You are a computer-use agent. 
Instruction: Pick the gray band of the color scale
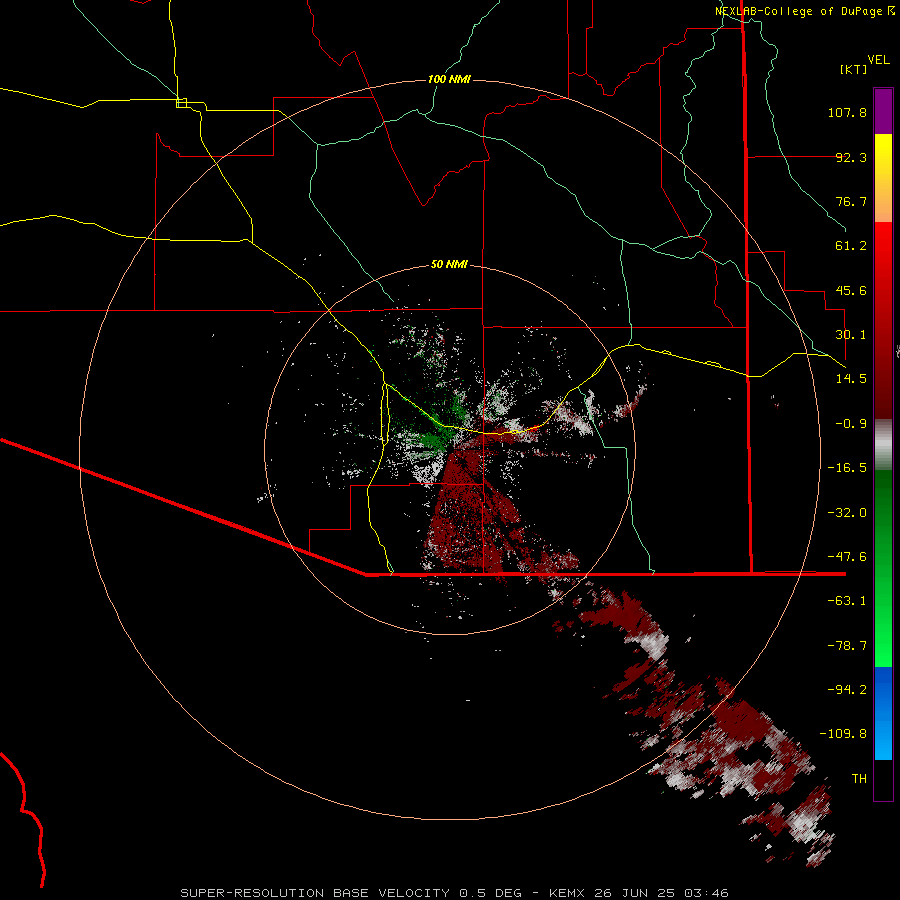coord(883,444)
